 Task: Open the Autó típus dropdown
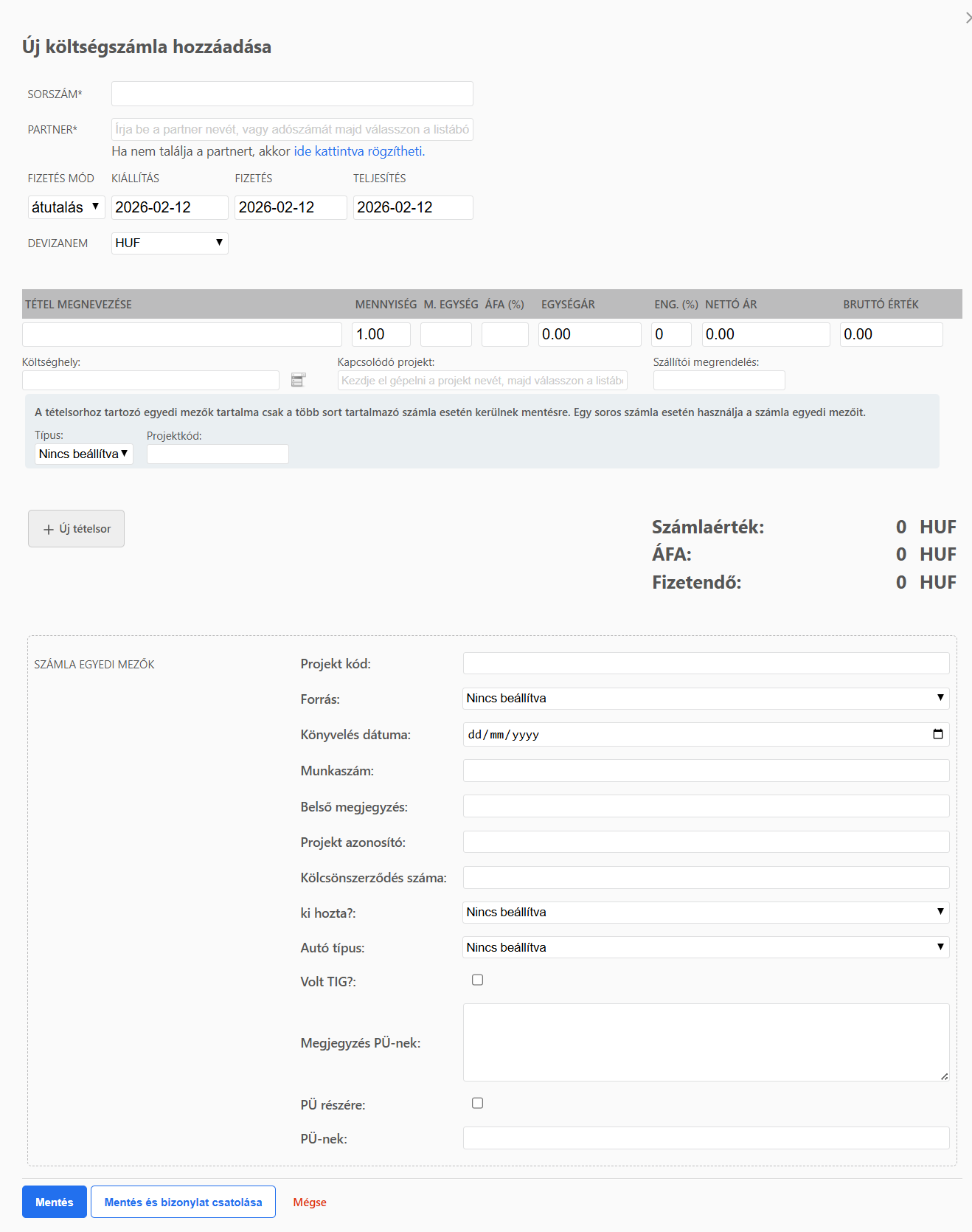pyautogui.click(x=705, y=947)
